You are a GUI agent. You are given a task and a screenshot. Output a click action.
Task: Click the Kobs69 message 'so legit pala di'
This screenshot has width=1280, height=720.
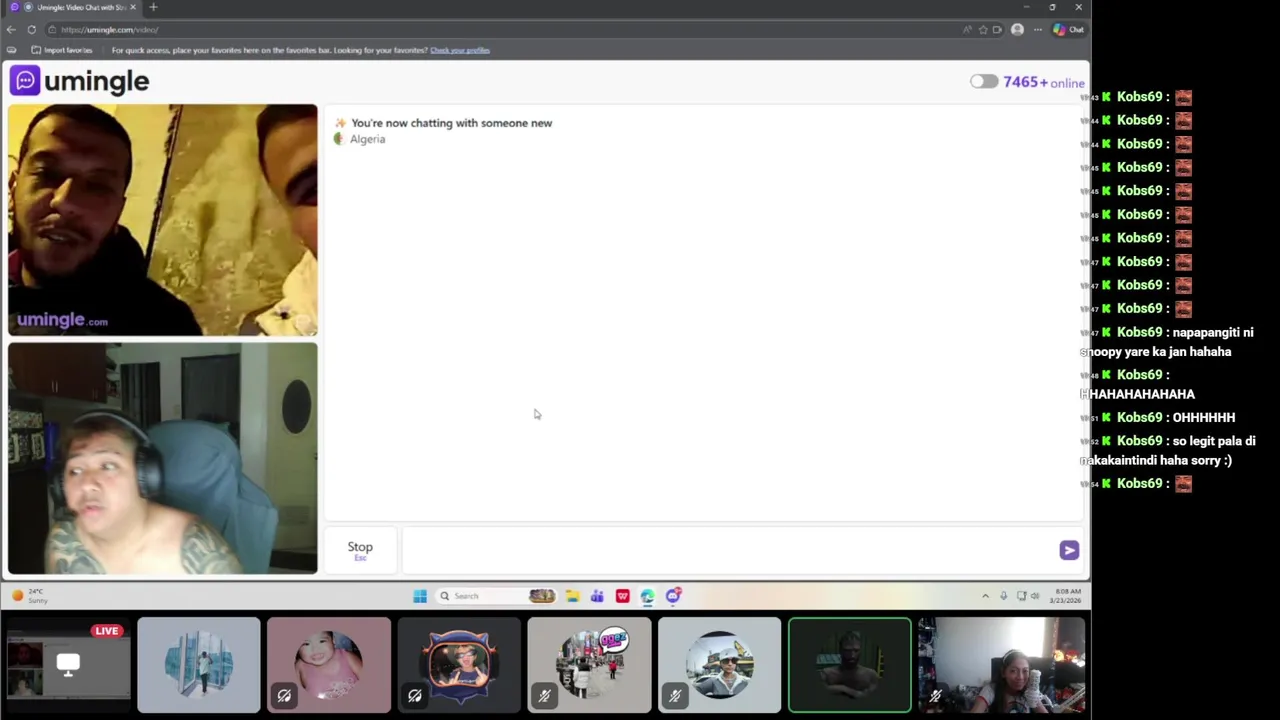coord(1168,451)
